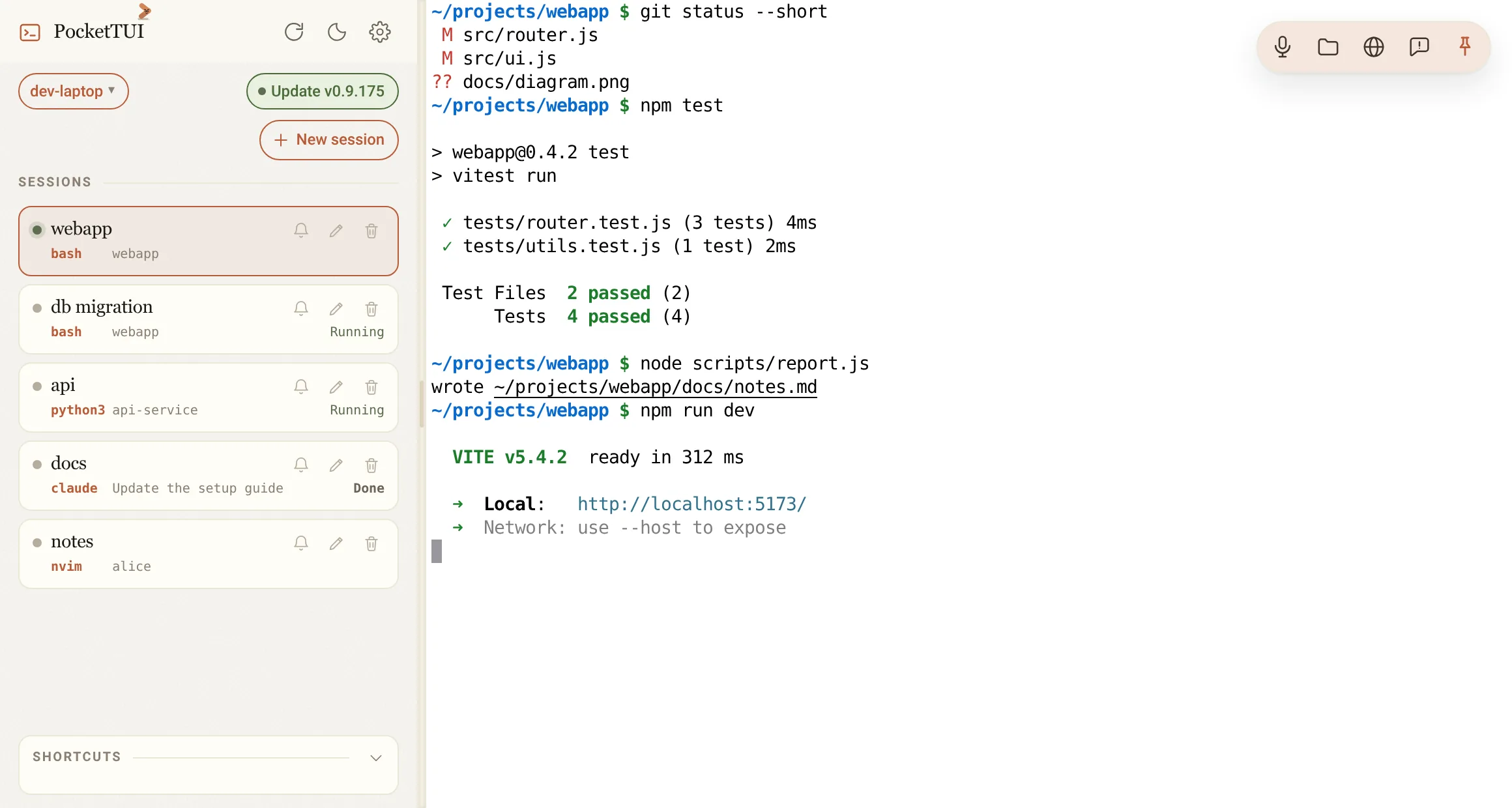This screenshot has width=1512, height=808.
Task: Toggle notifications bell for docs session
Action: coord(301,465)
